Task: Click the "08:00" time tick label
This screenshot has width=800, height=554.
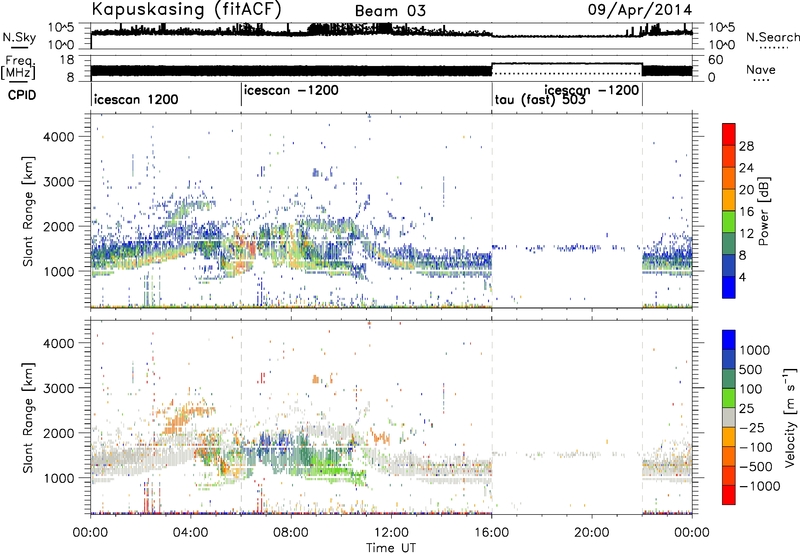Action: 291,533
